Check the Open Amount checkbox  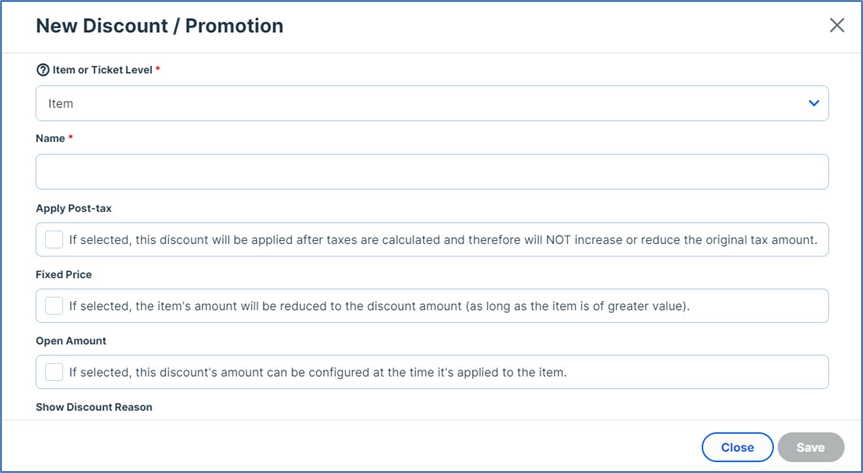(54, 372)
